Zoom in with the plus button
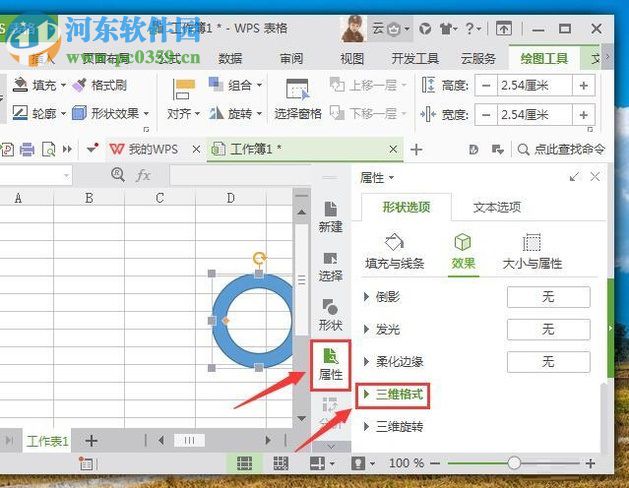Image resolution: width=629 pixels, height=488 pixels. pos(590,464)
